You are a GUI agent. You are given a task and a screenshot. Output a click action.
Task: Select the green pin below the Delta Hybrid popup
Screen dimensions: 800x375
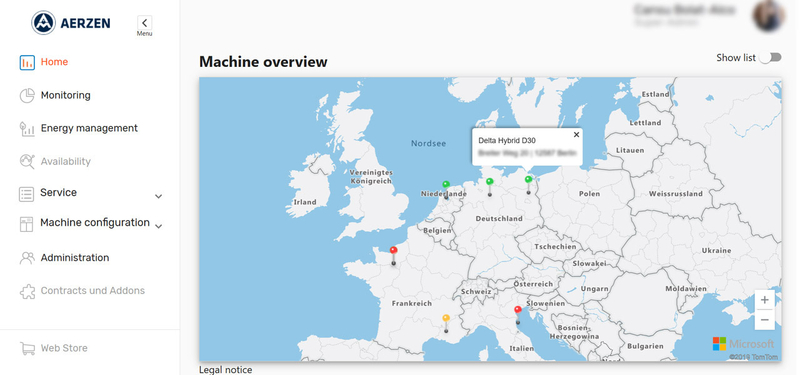(529, 180)
